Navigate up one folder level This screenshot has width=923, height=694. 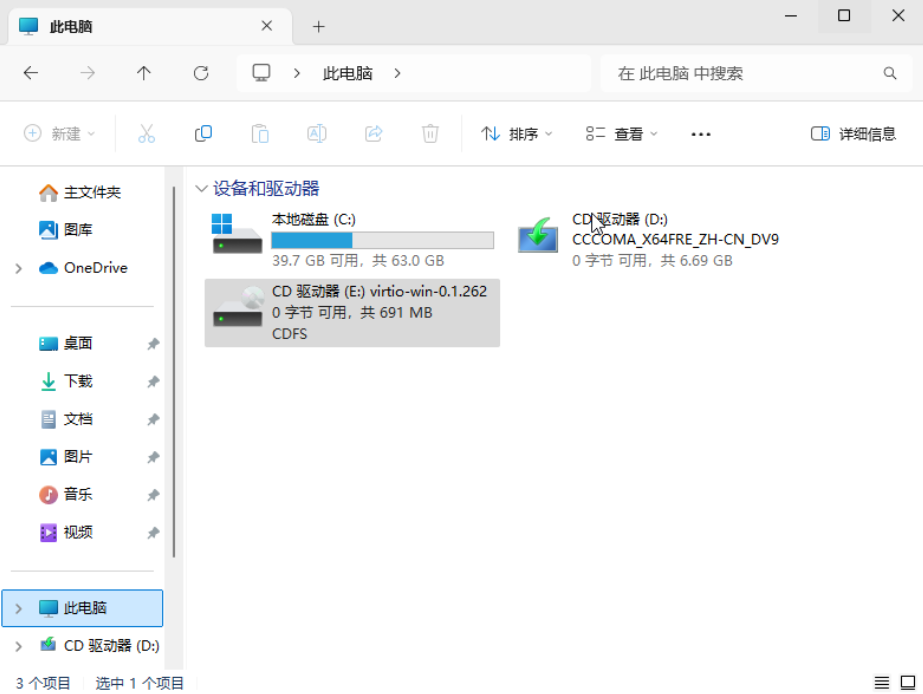click(x=144, y=73)
